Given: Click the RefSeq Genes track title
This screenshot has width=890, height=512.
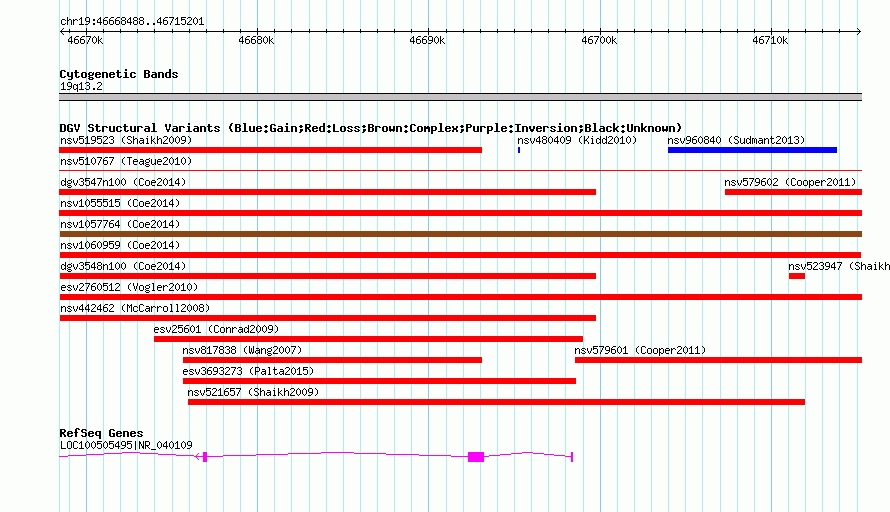Looking at the screenshot, I should [x=101, y=433].
